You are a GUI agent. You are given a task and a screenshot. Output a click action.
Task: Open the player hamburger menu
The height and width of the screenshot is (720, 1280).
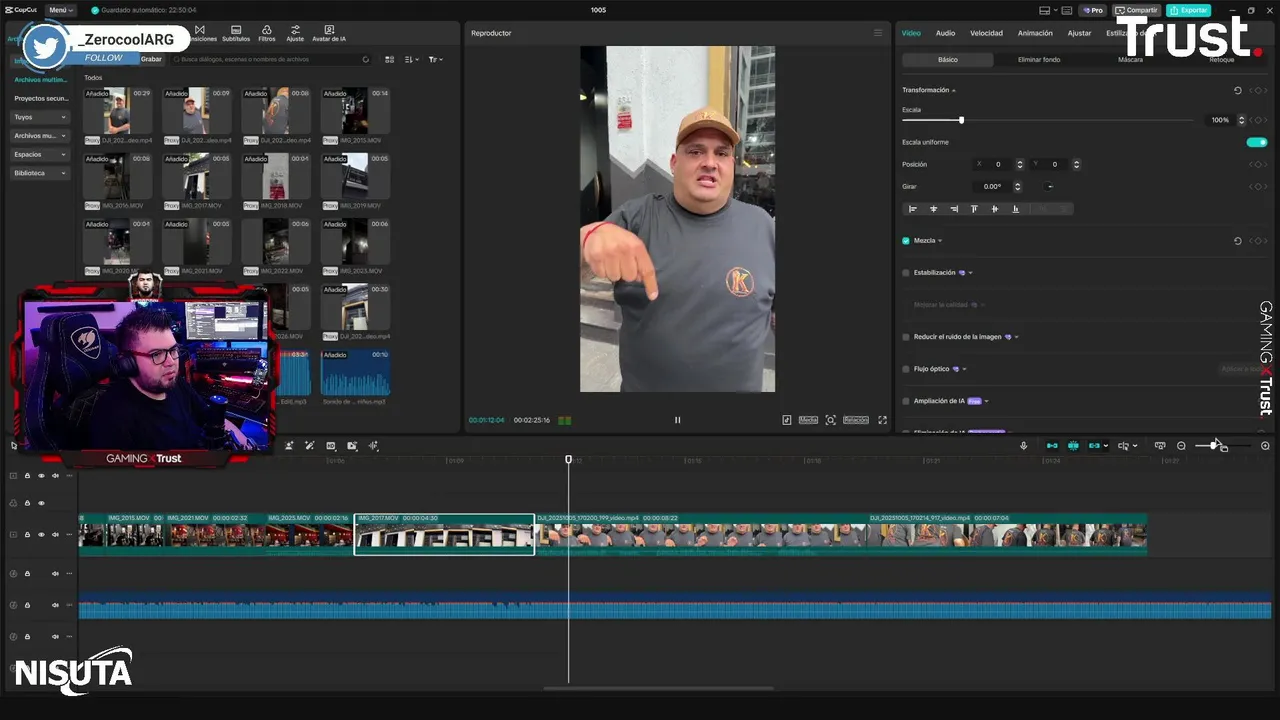pos(878,33)
